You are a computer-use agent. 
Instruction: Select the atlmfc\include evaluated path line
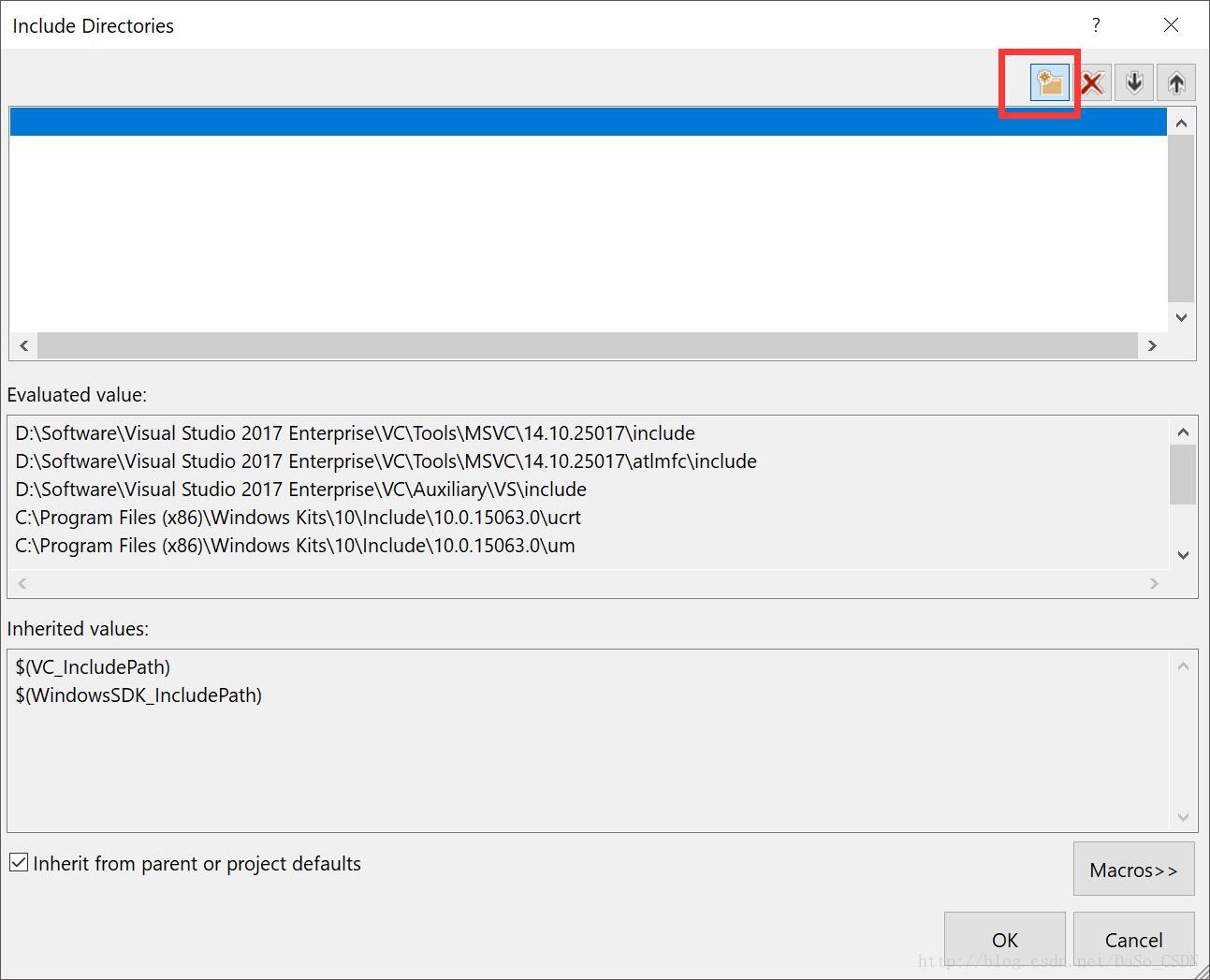coord(386,461)
